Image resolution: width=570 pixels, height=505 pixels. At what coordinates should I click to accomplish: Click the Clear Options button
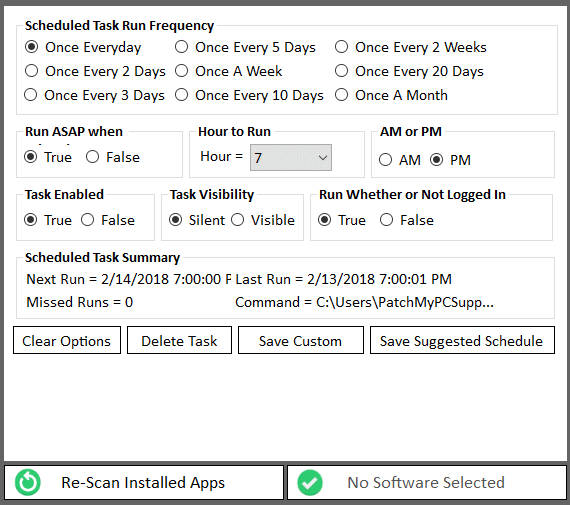[x=67, y=340]
